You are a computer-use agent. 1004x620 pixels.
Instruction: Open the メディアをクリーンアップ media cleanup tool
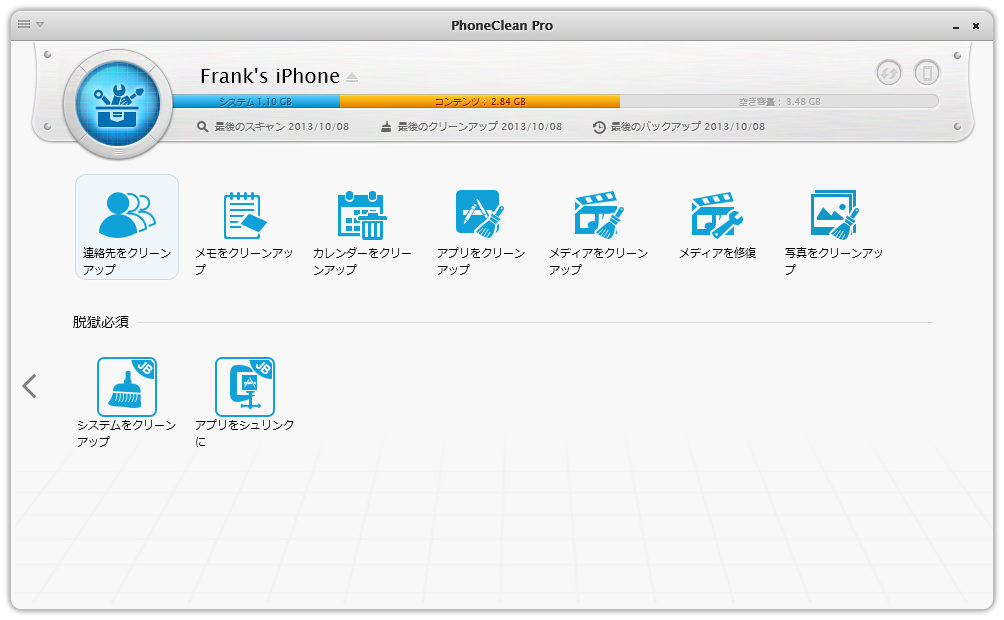598,233
